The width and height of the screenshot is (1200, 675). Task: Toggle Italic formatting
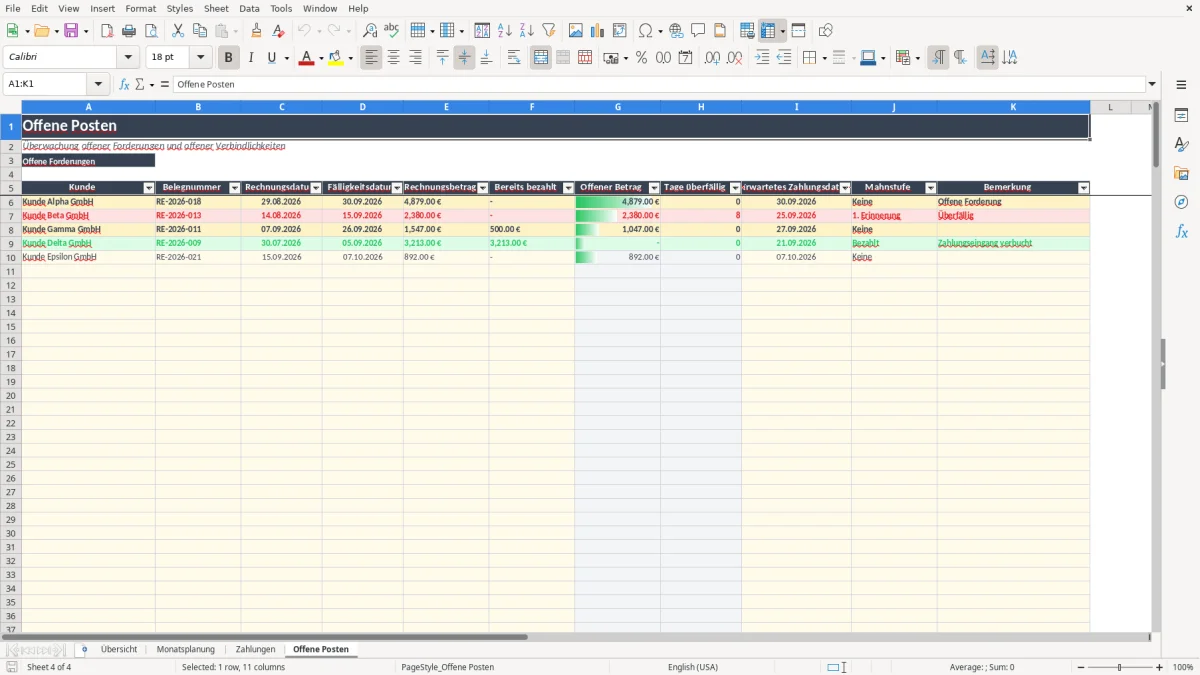coord(251,58)
